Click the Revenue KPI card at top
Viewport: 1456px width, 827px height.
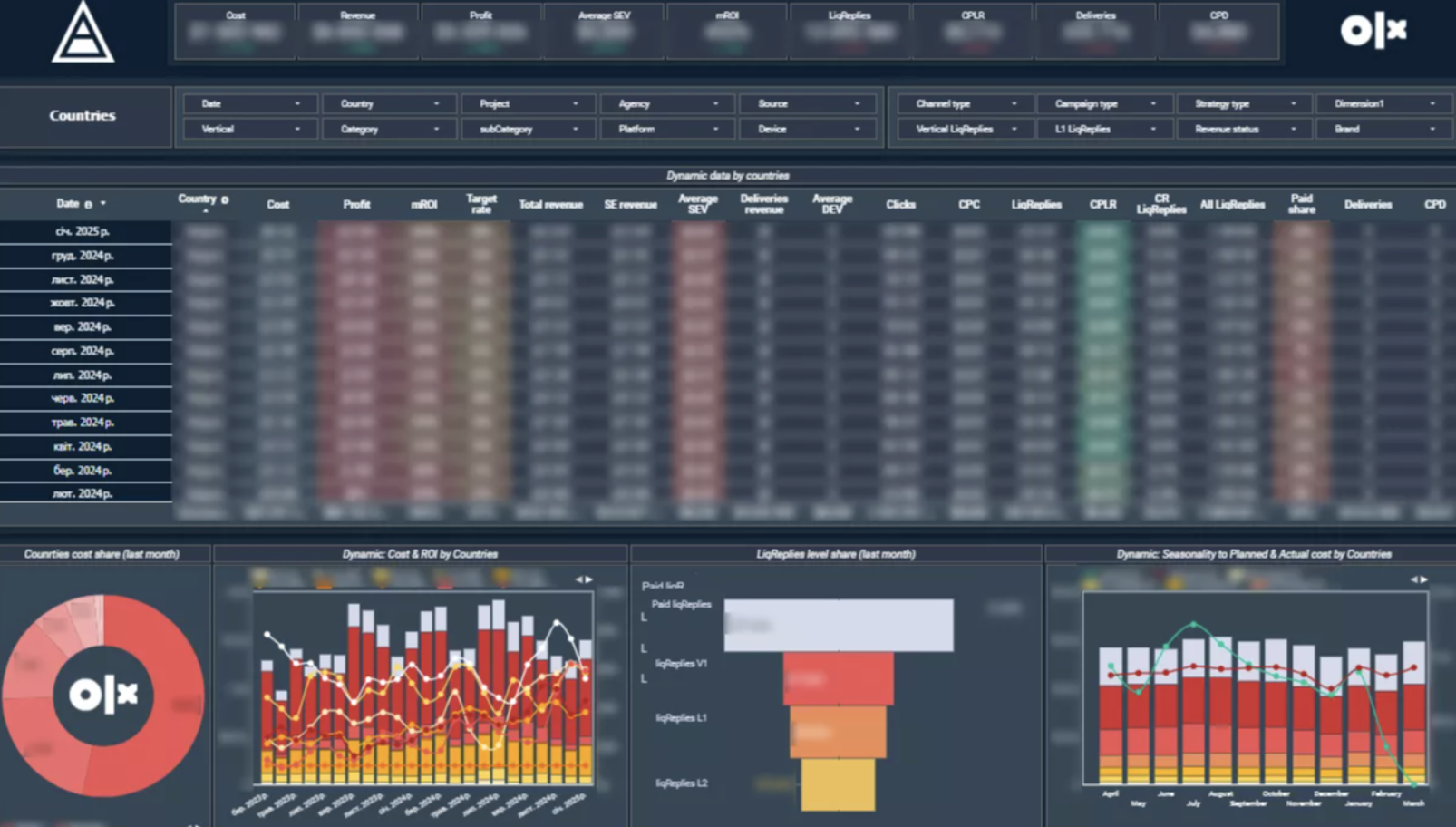tap(358, 31)
